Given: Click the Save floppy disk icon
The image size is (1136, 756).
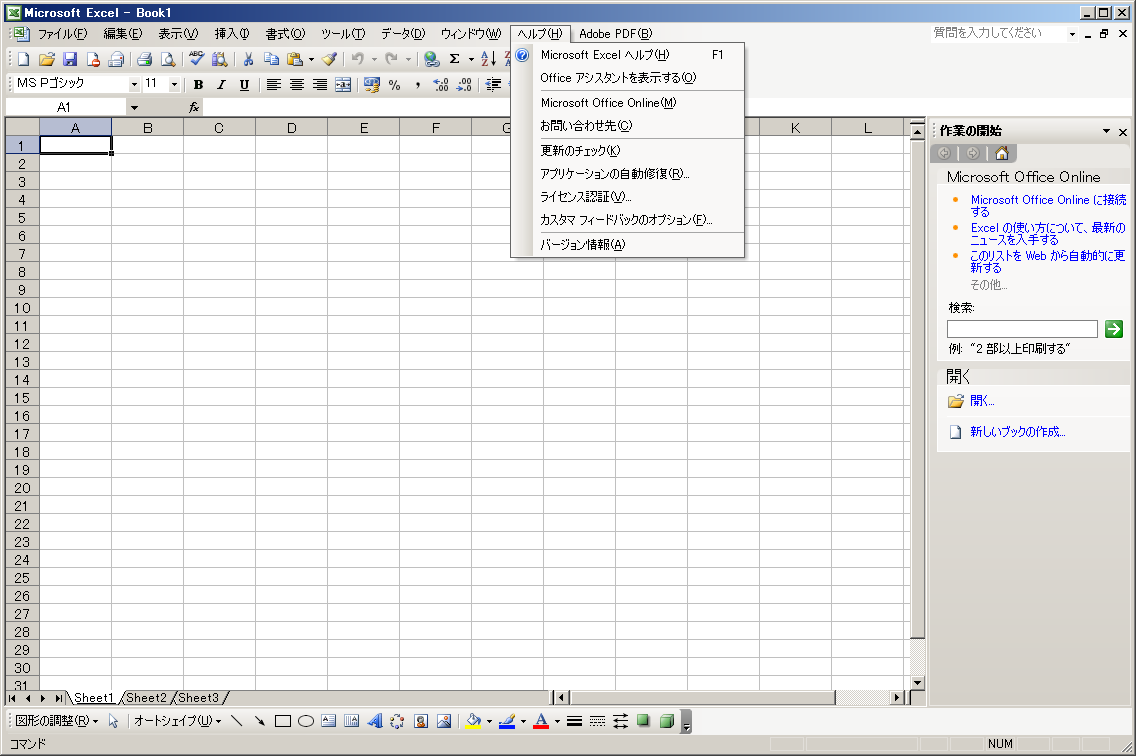Looking at the screenshot, I should pyautogui.click(x=70, y=59).
